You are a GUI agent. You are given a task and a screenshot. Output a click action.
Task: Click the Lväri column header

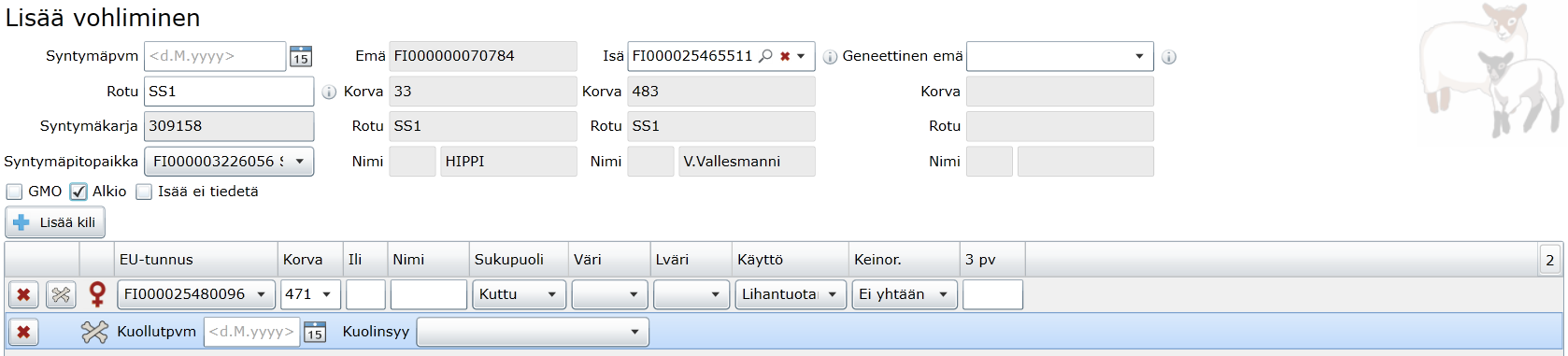(691, 260)
